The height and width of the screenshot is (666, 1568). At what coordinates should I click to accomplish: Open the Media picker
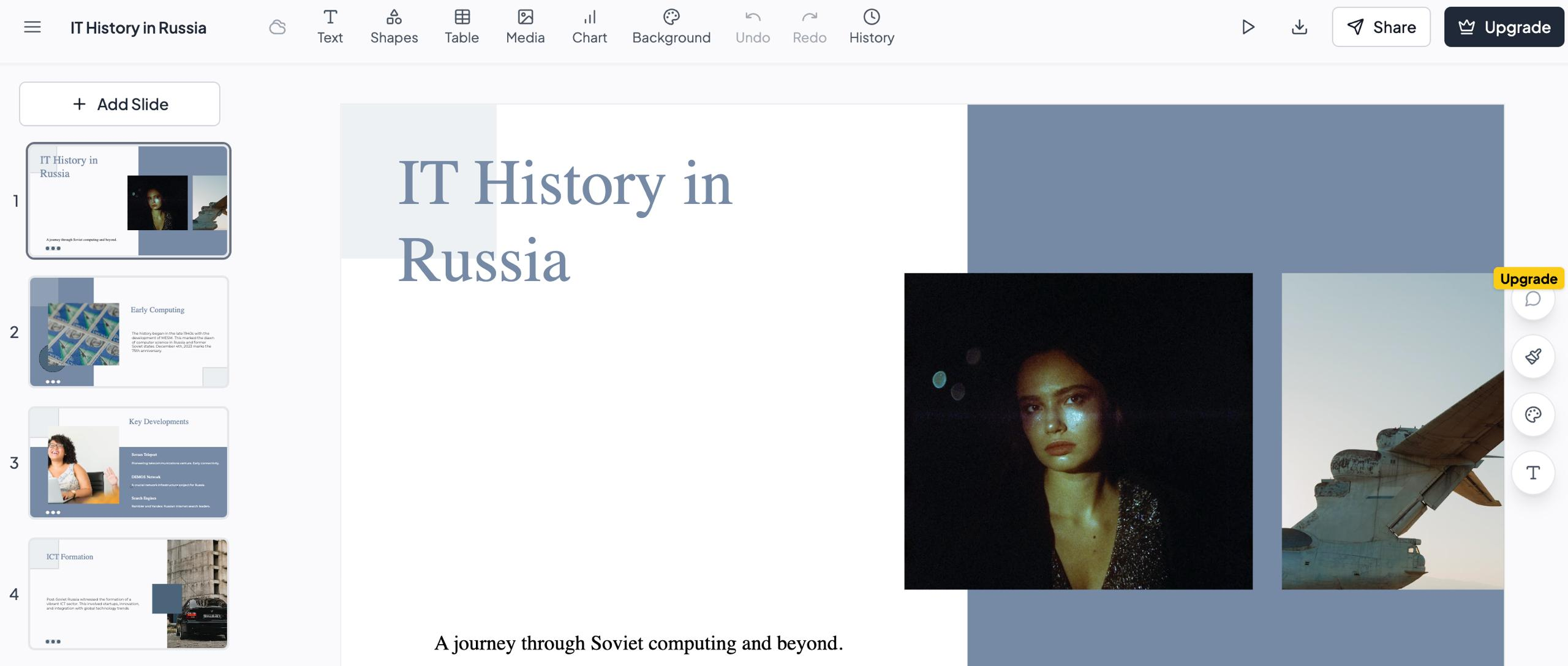coord(525,27)
